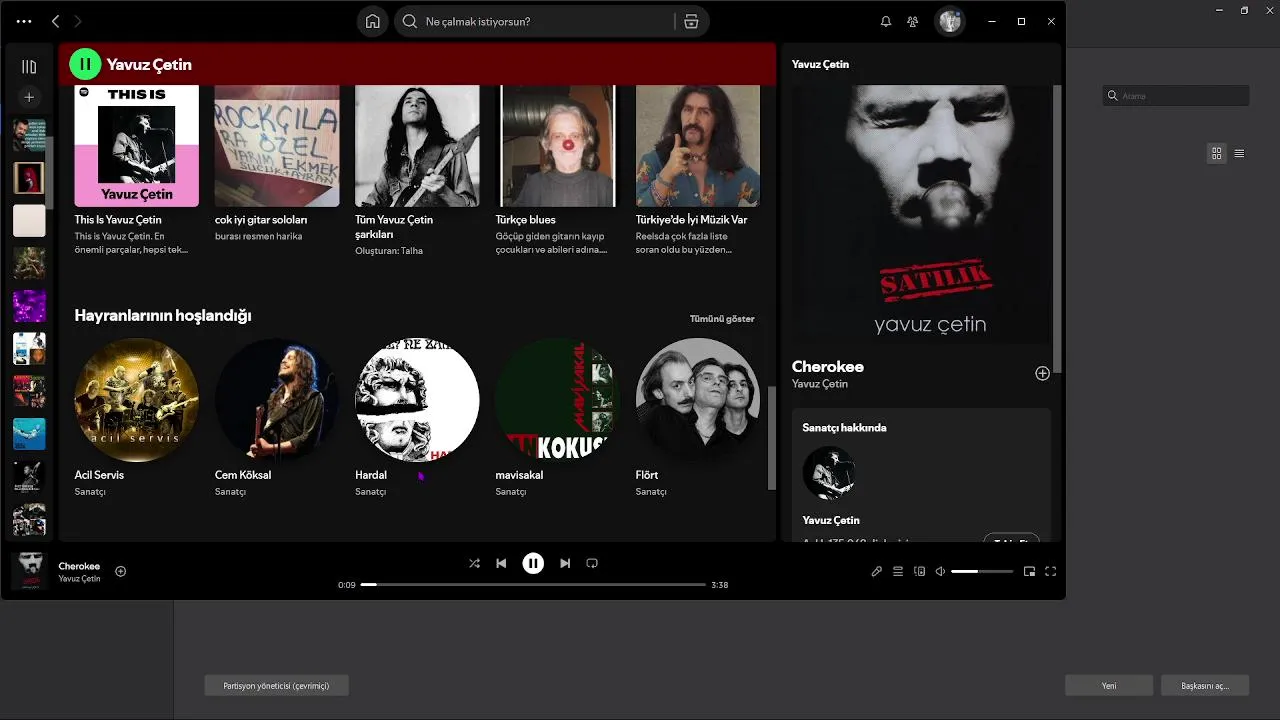Mute with the speaker icon
The width and height of the screenshot is (1280, 720).
[940, 571]
